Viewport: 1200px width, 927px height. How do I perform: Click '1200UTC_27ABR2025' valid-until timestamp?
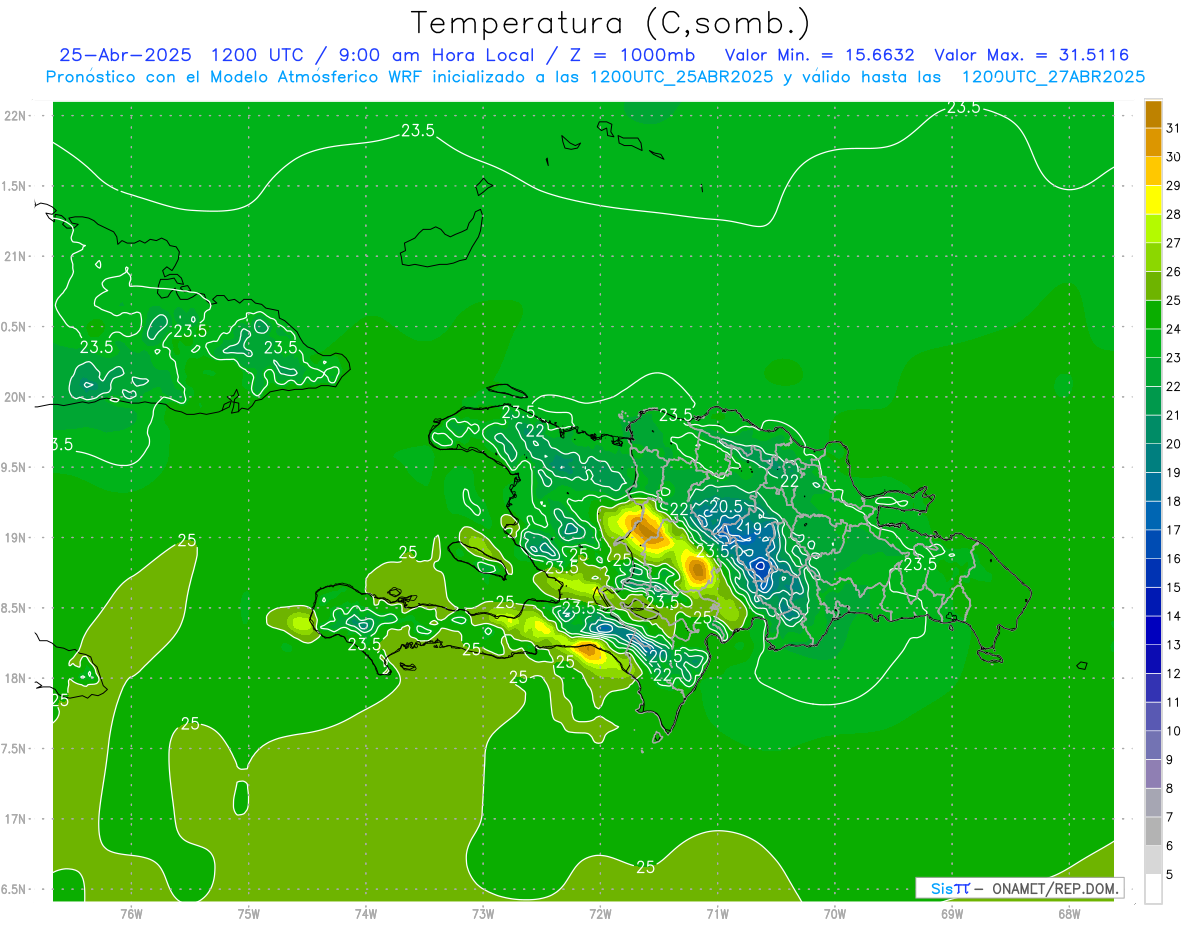1053,77
